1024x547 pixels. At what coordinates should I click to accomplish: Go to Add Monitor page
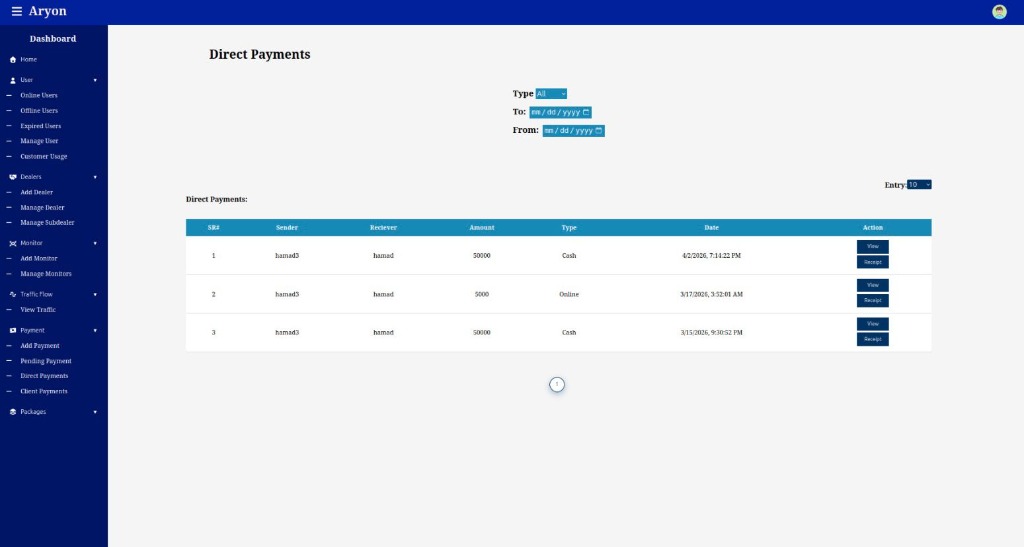[x=39, y=258]
